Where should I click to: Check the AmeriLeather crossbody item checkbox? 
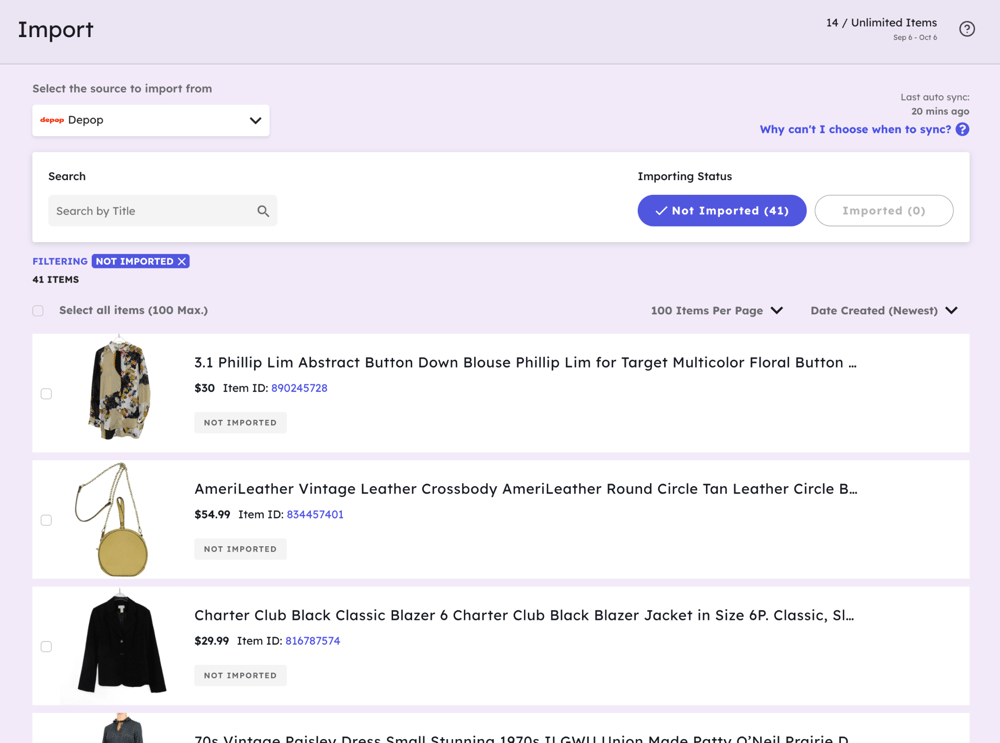[x=47, y=520]
